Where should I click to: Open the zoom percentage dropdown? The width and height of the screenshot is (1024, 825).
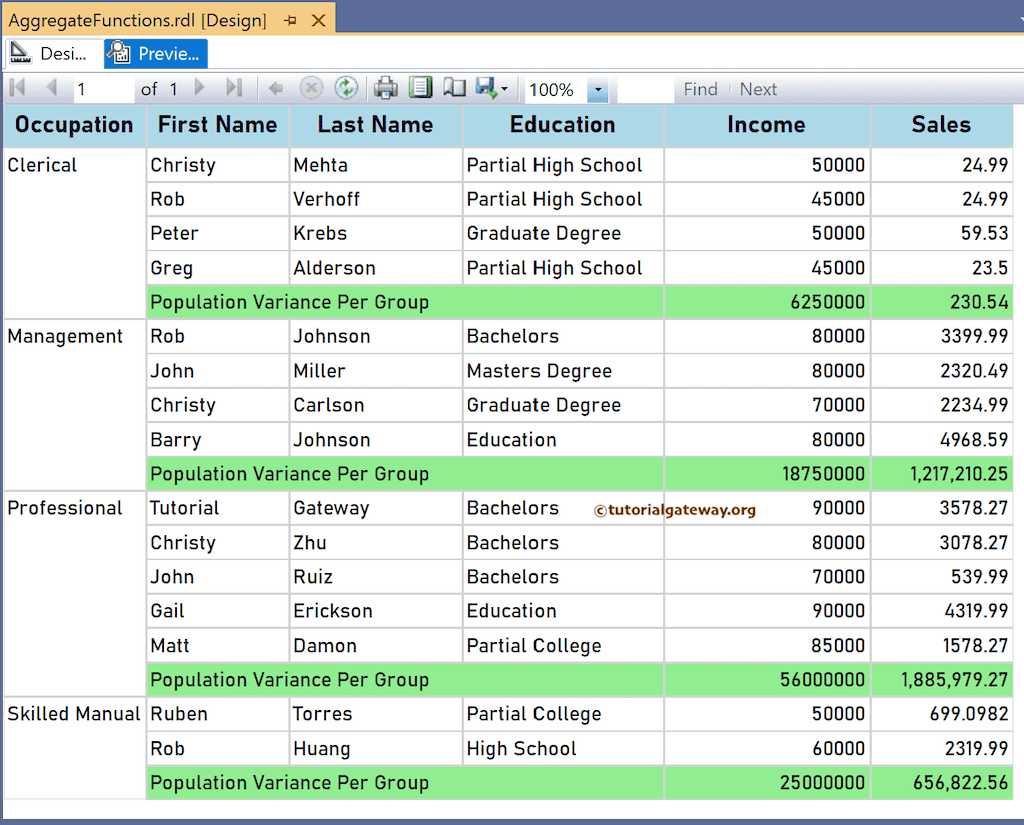pyautogui.click(x=598, y=88)
